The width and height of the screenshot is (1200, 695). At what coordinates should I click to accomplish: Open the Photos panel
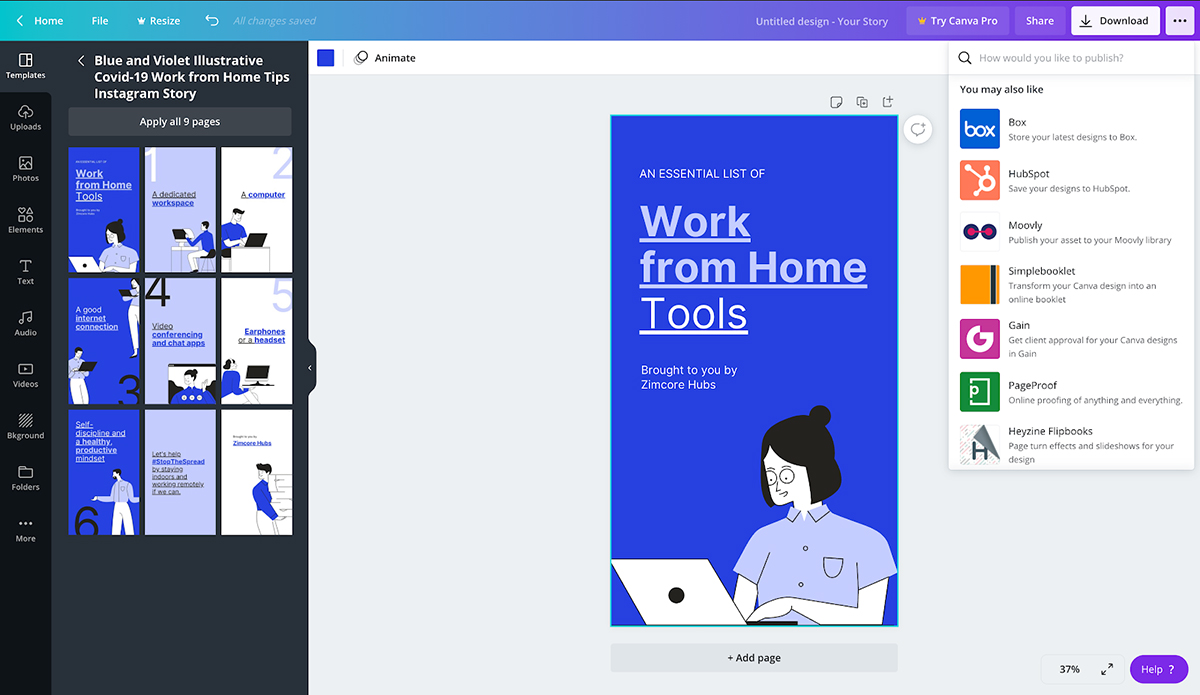click(x=25, y=168)
